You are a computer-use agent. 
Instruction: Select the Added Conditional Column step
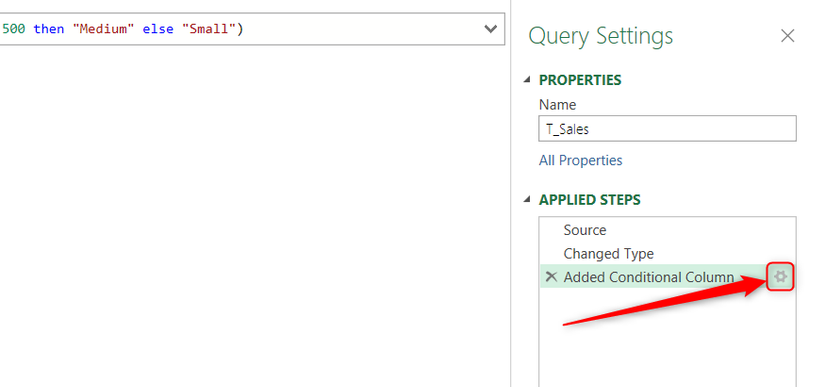(648, 277)
